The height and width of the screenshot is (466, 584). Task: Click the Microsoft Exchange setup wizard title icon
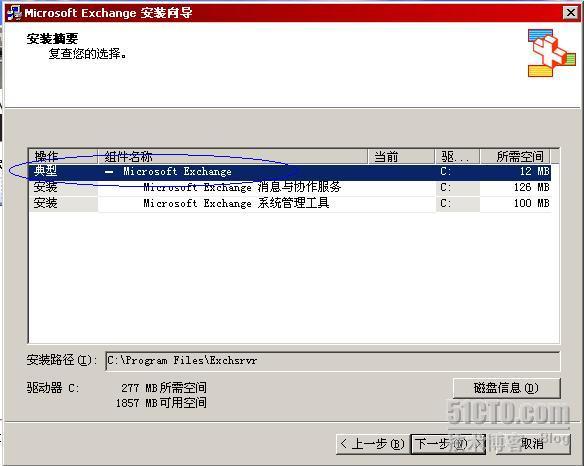(14, 13)
